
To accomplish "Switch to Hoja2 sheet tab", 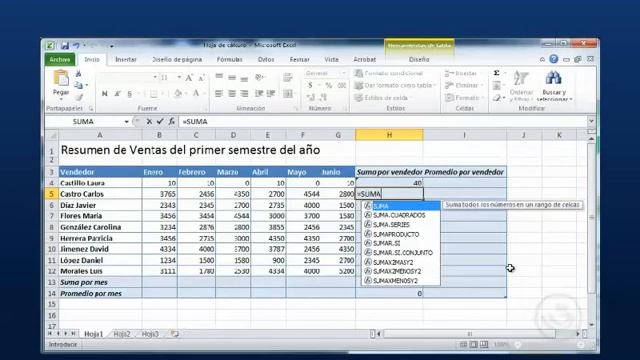I will 122,334.
